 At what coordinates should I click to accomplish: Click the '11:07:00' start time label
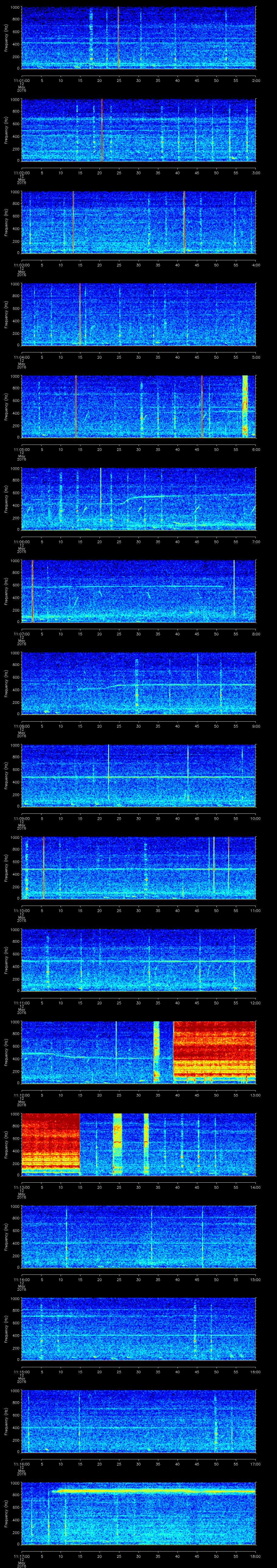(x=21, y=634)
